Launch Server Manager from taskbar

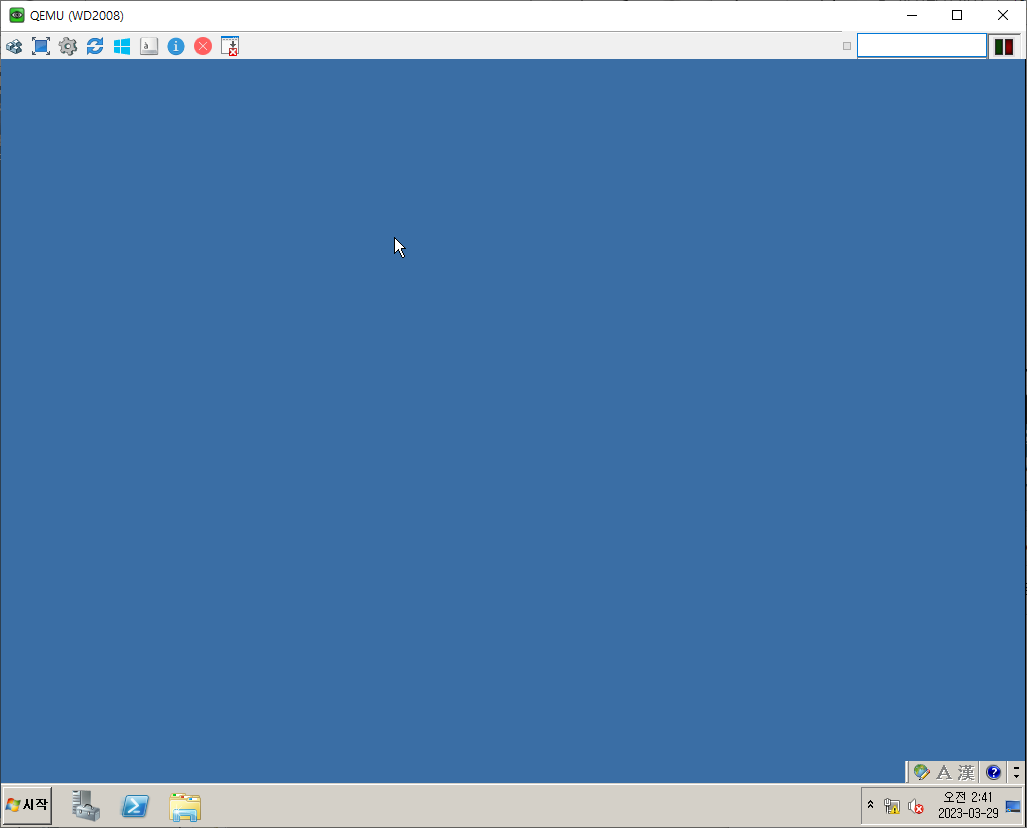click(x=86, y=806)
